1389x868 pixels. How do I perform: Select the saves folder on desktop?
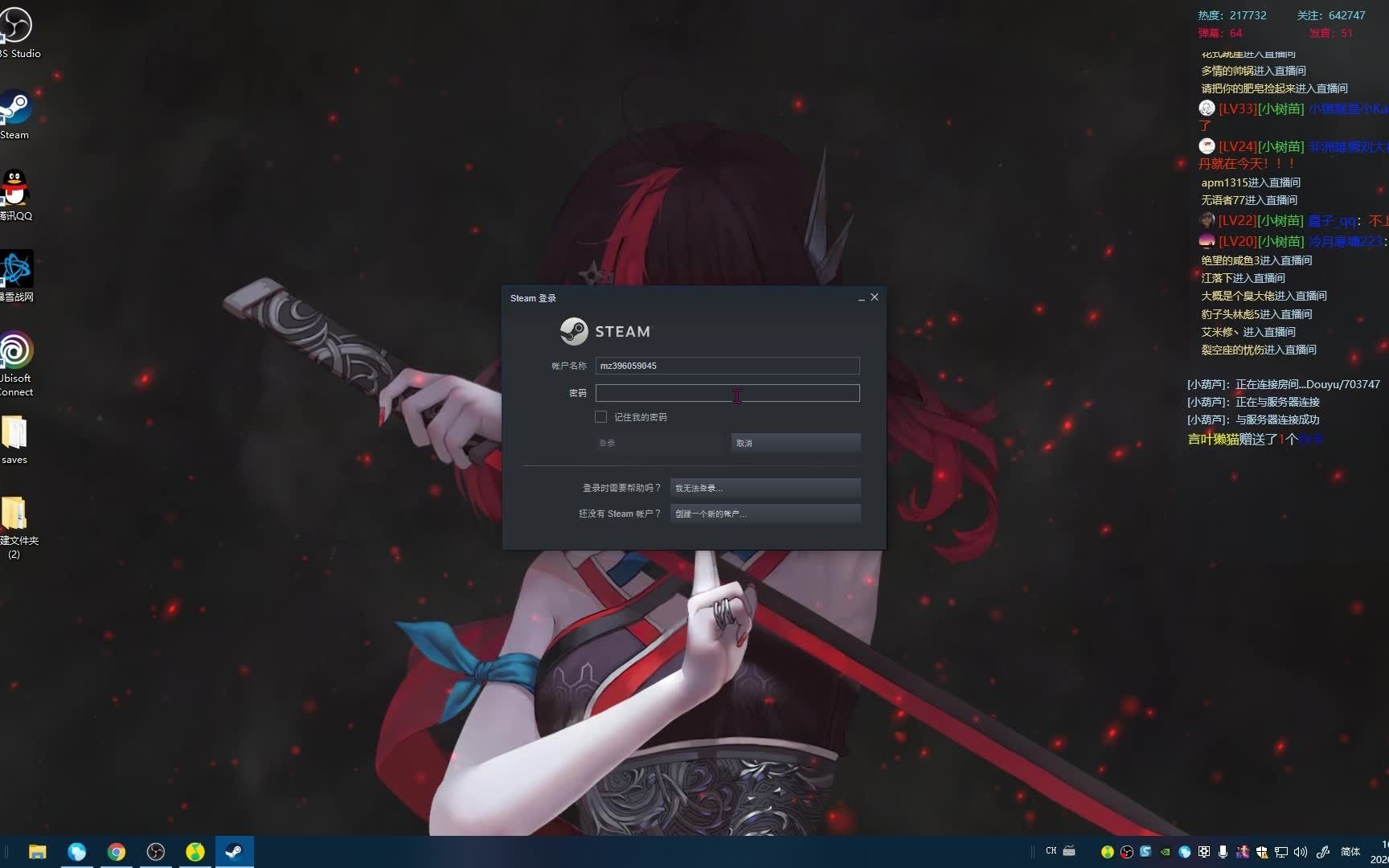click(x=14, y=440)
